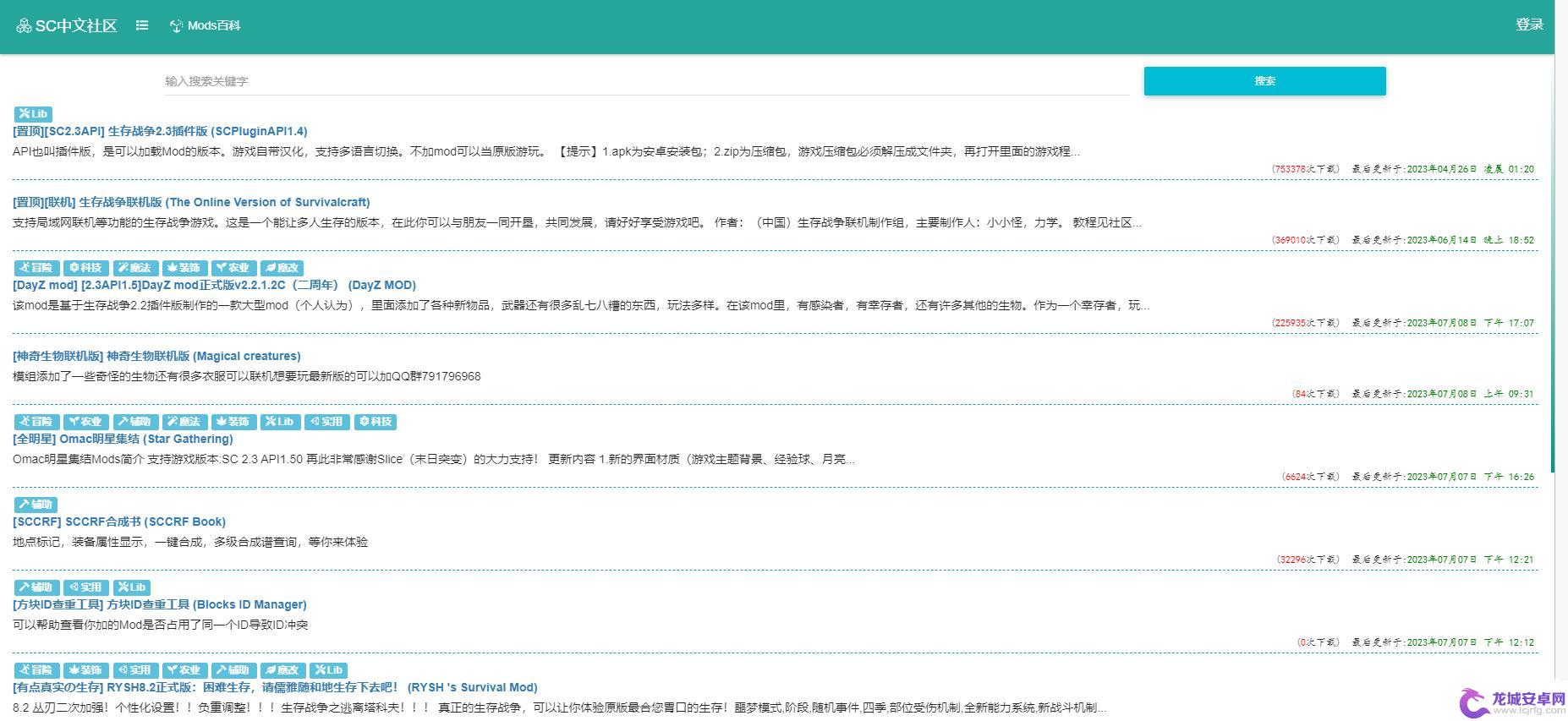Viewport: 1568px width, 721px height.
Task: Open the hamburger list menu icon
Action: [x=142, y=25]
